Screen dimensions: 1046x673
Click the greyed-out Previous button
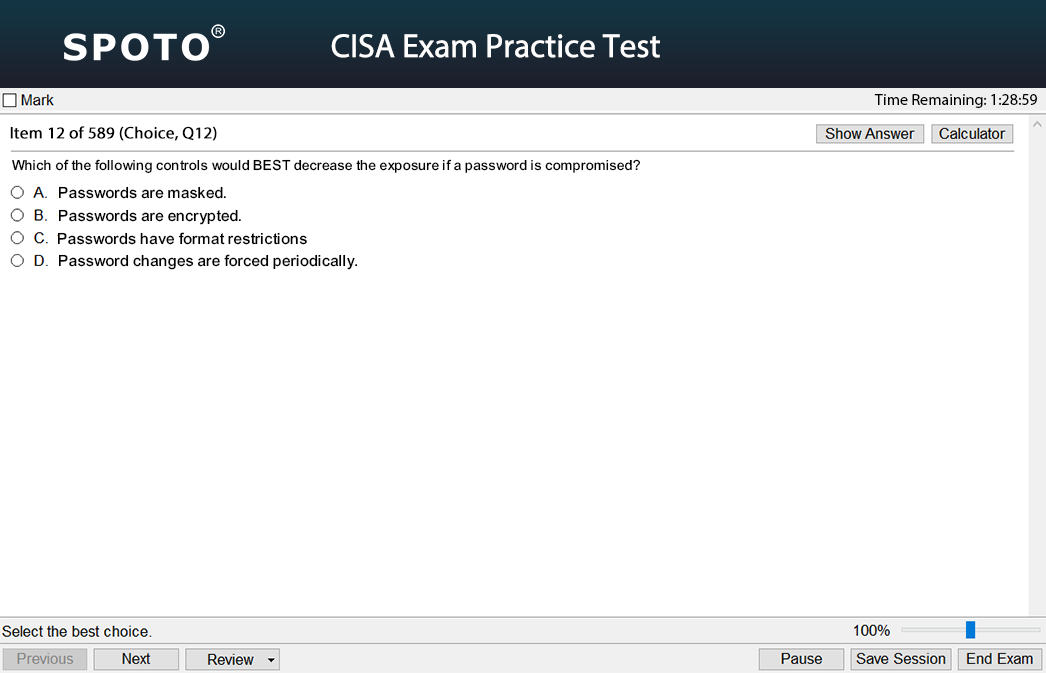[x=45, y=659]
